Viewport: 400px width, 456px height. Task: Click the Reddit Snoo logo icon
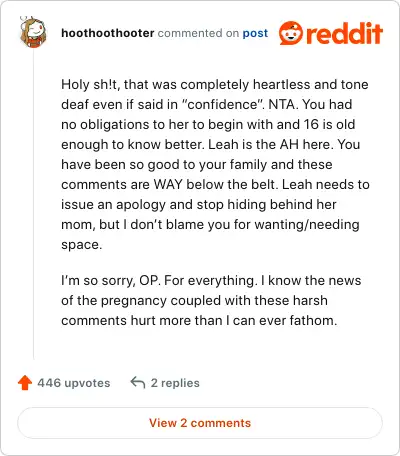291,33
